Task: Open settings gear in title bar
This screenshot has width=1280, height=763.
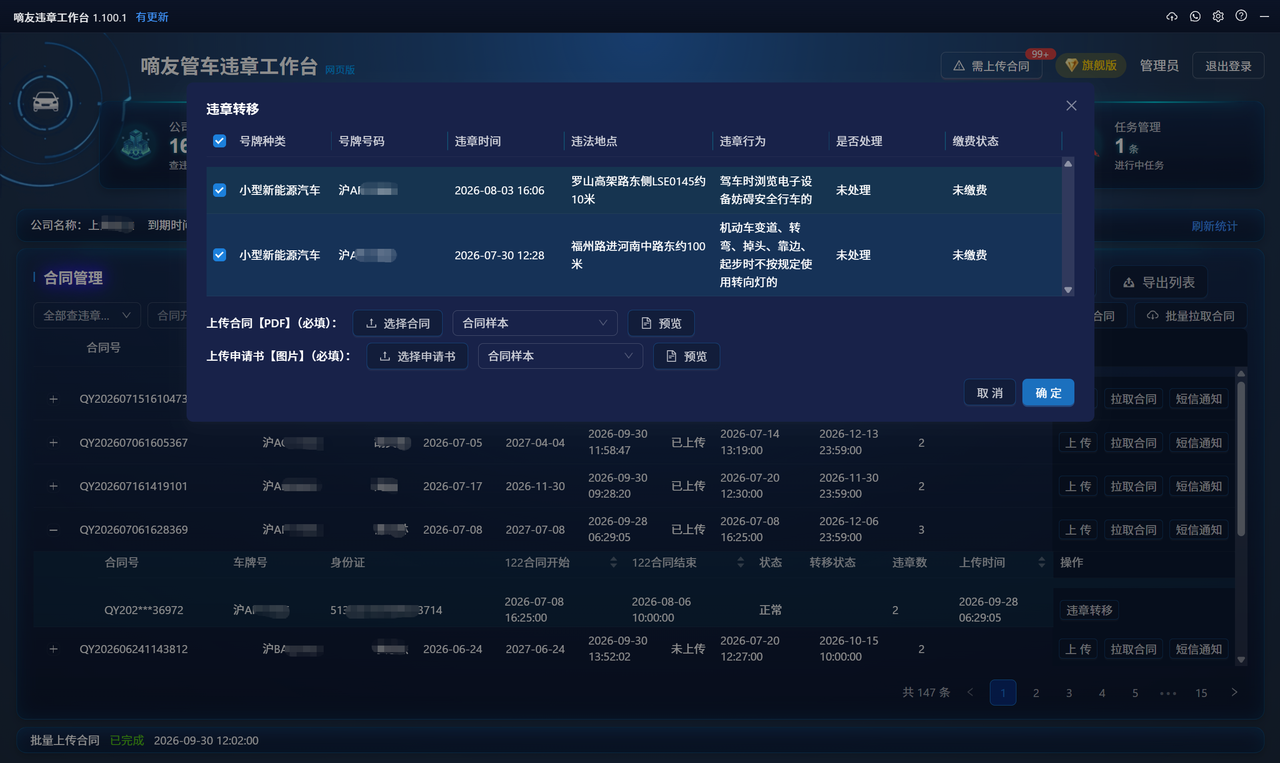Action: 1218,16
